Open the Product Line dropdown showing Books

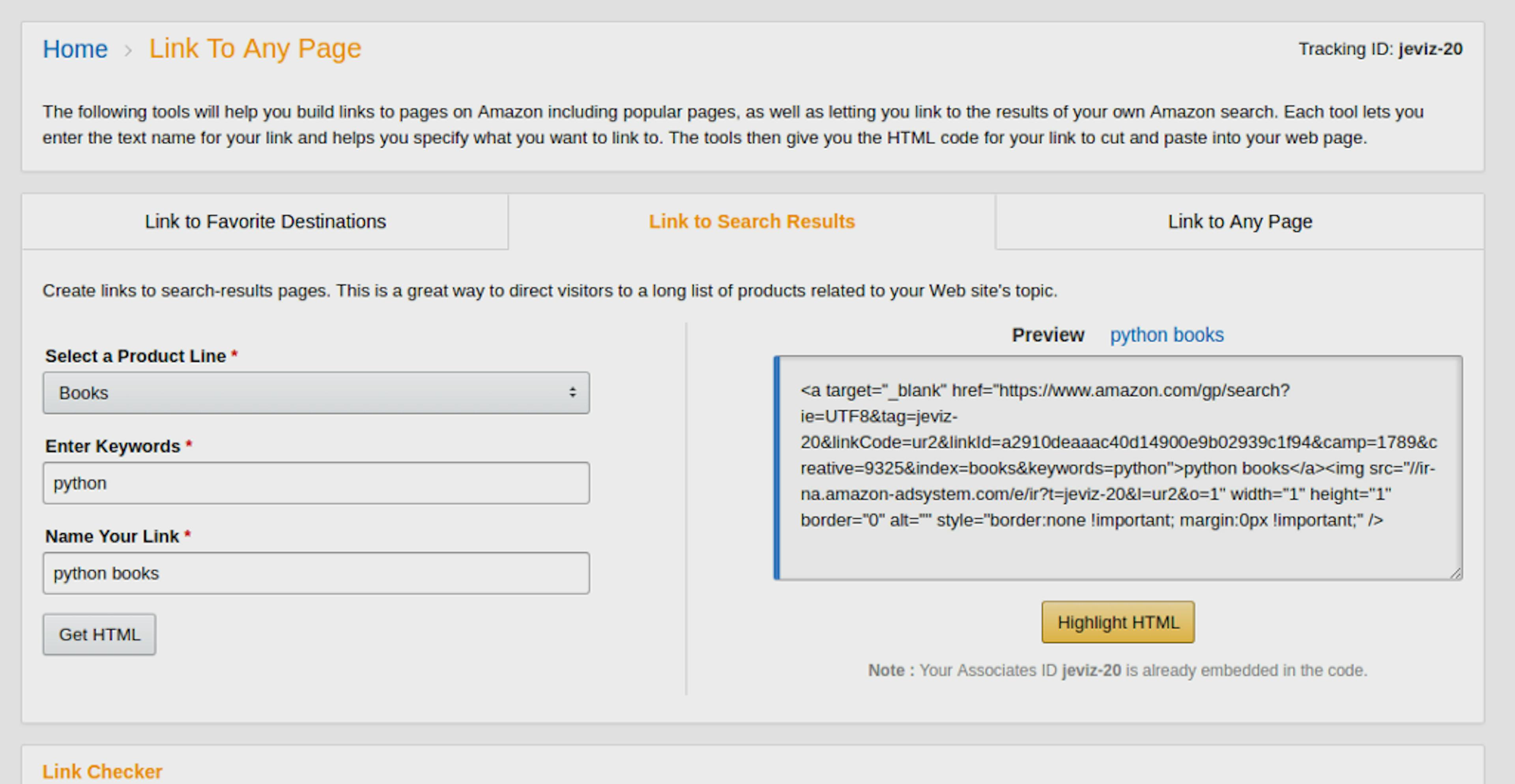[316, 392]
